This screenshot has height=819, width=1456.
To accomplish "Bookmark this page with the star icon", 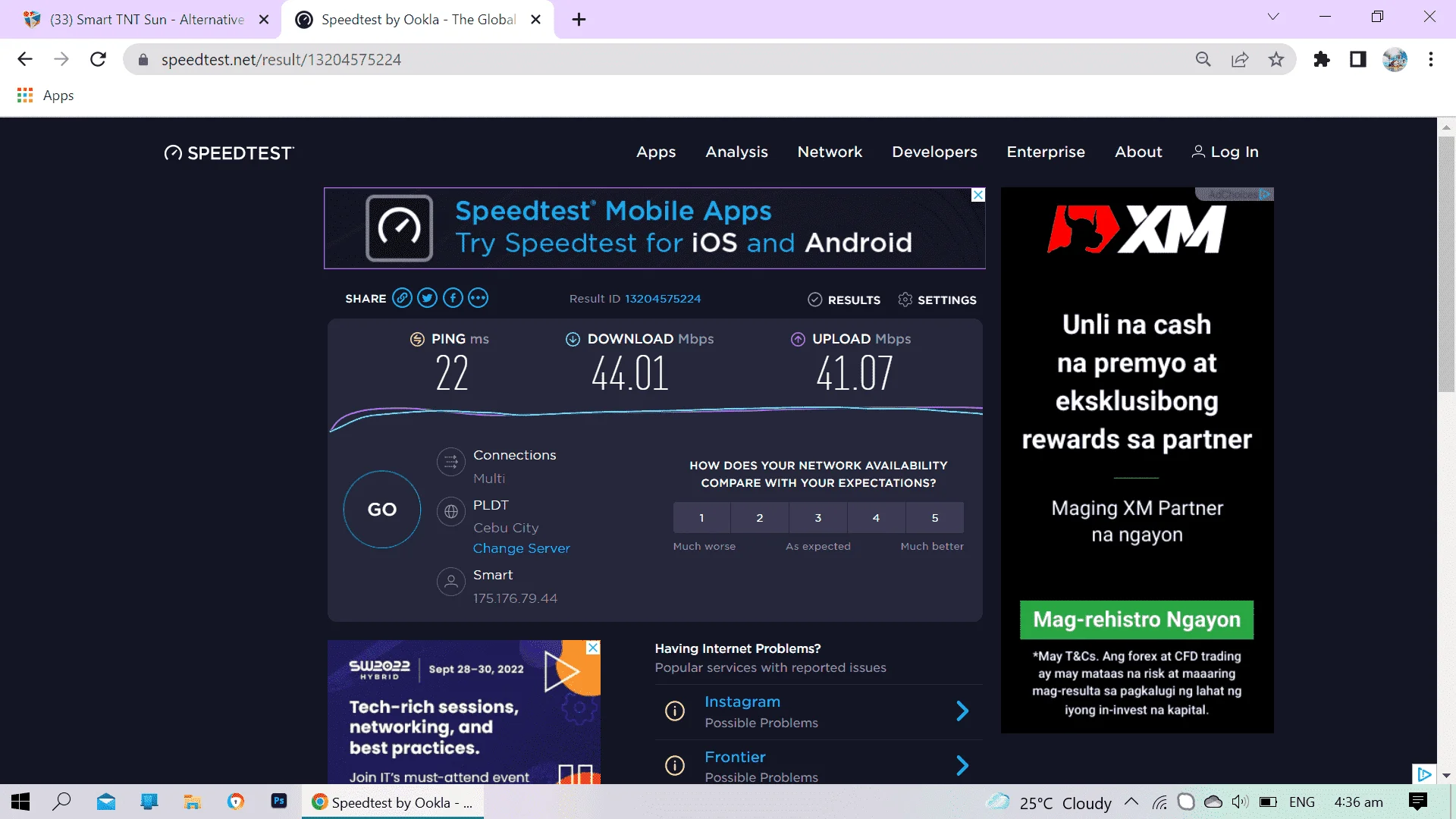I will pyautogui.click(x=1276, y=59).
